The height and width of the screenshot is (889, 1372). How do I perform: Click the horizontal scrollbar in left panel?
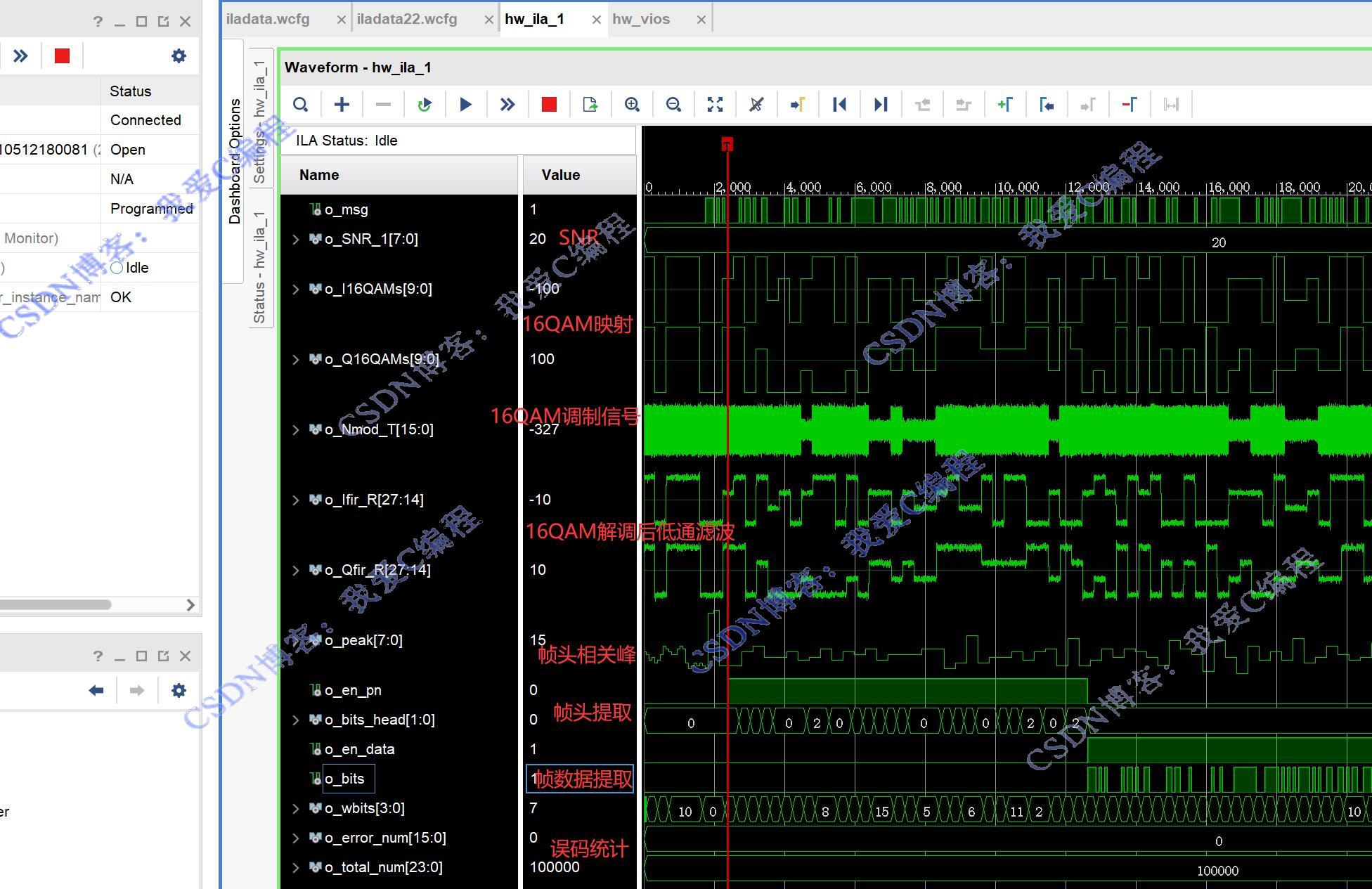(56, 604)
